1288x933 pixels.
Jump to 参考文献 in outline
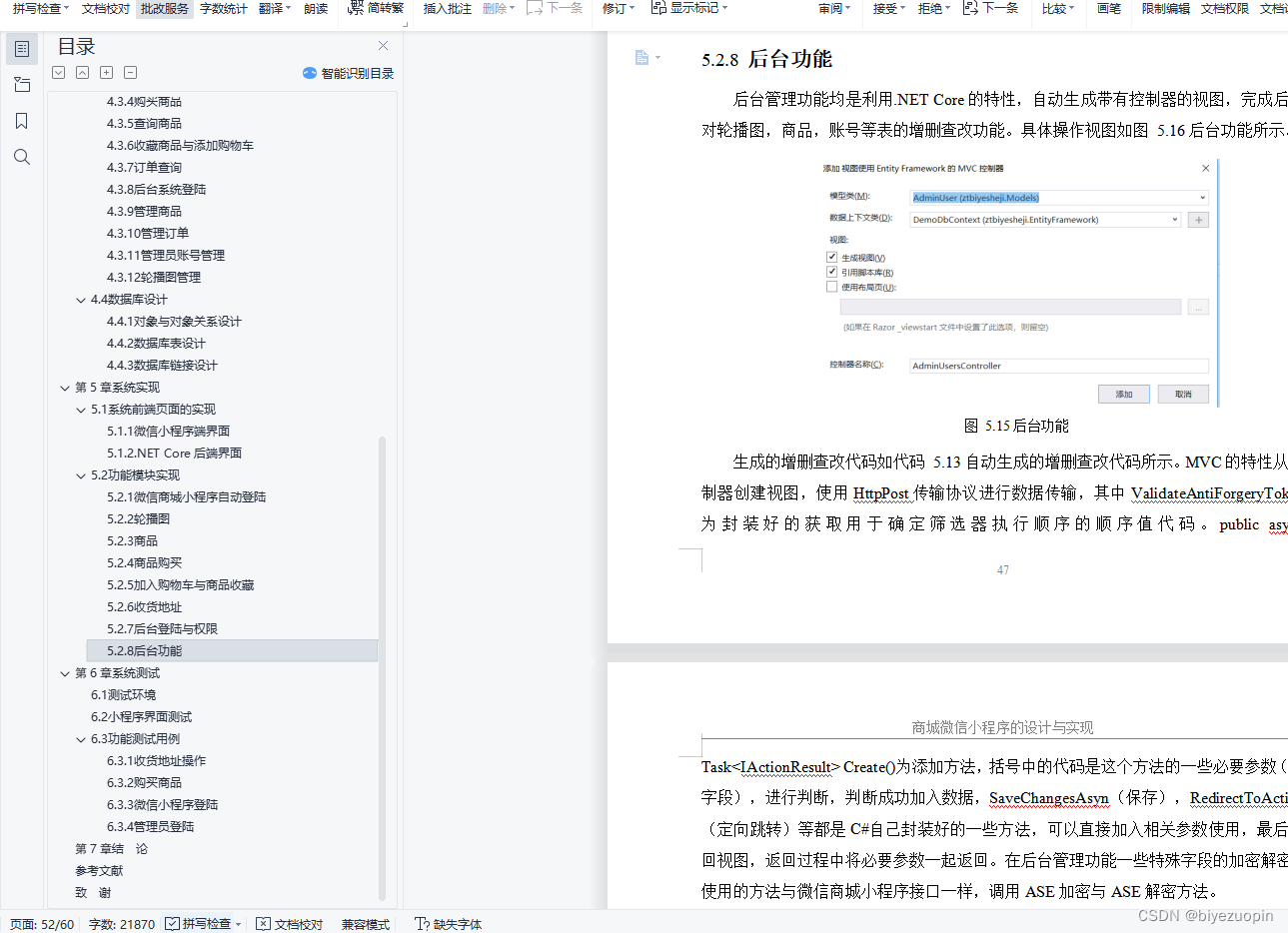coord(99,871)
